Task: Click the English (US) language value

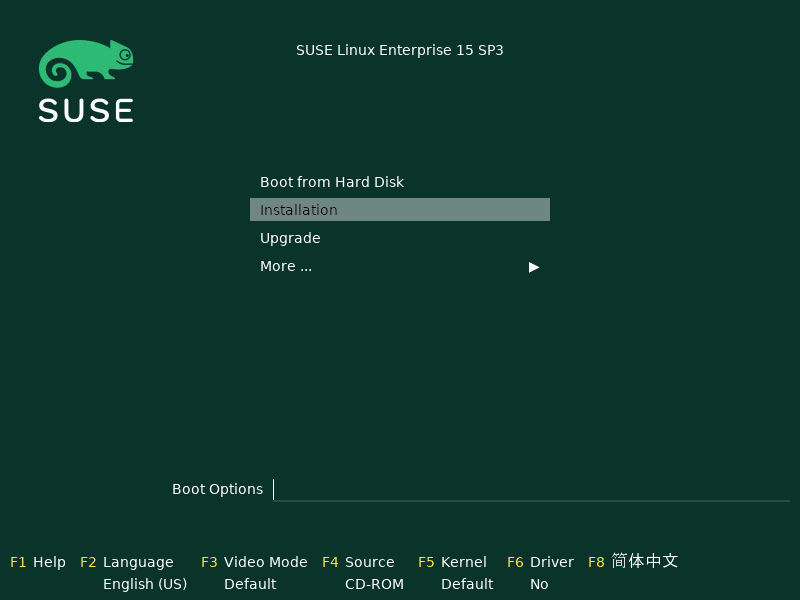Action: [x=145, y=584]
